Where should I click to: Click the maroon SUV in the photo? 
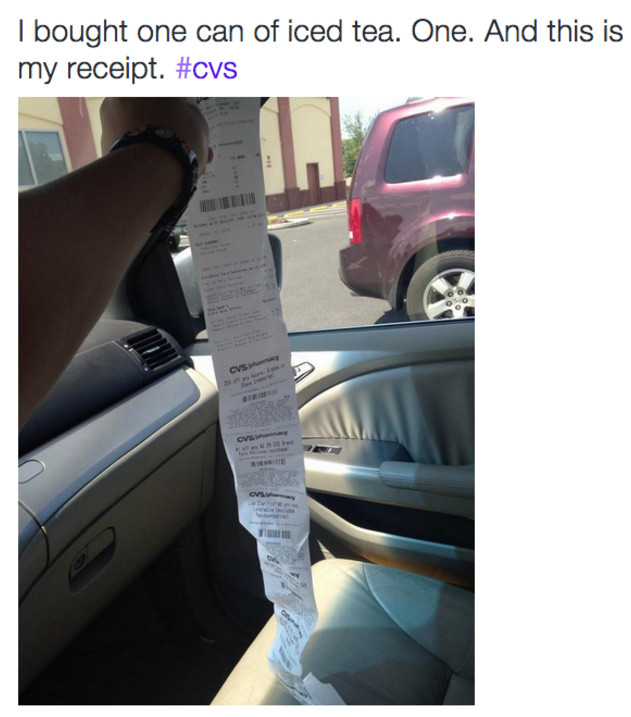click(407, 208)
